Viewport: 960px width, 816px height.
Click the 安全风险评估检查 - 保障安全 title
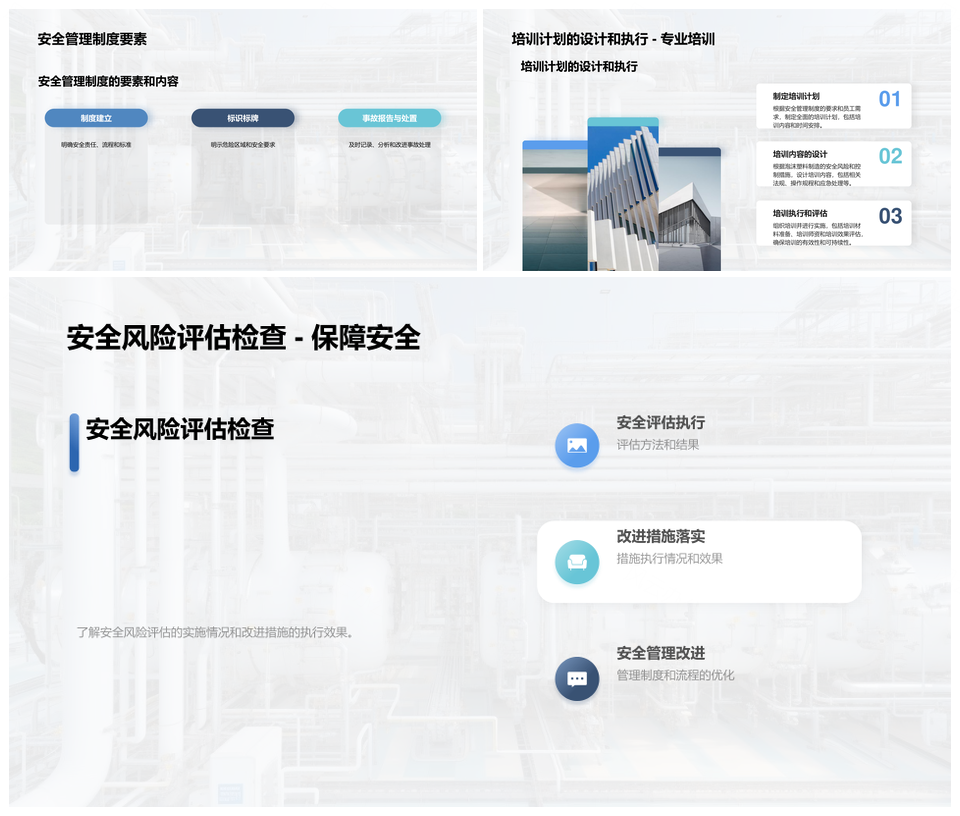pos(243,338)
